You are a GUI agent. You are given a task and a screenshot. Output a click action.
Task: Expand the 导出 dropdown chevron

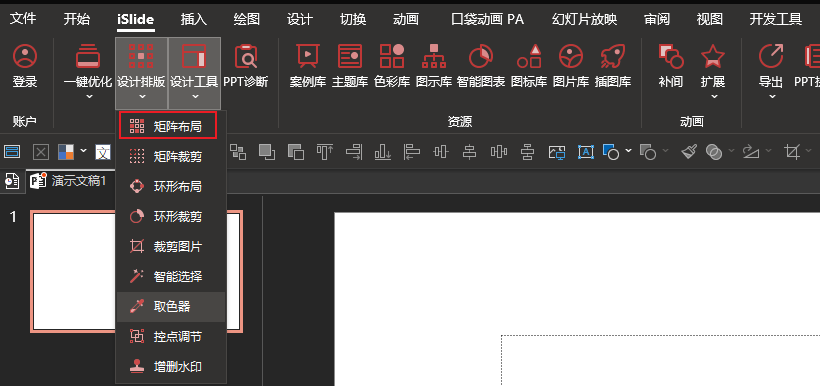[x=771, y=96]
